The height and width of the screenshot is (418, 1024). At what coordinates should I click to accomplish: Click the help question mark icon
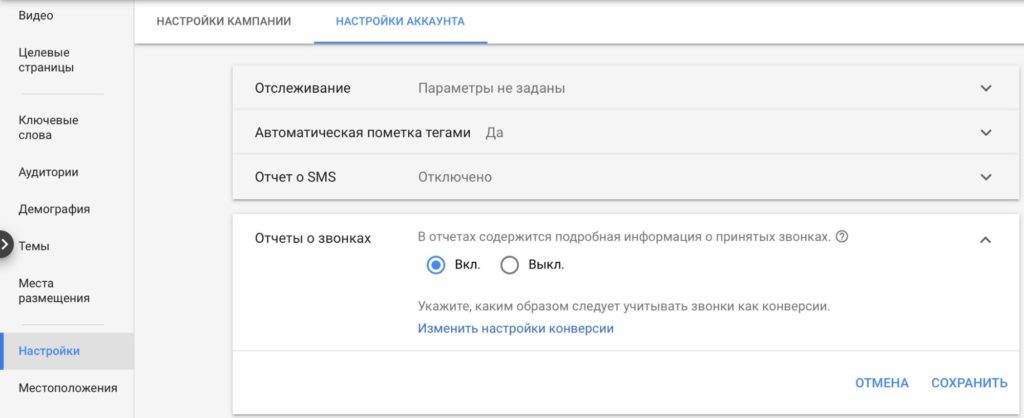(x=842, y=237)
